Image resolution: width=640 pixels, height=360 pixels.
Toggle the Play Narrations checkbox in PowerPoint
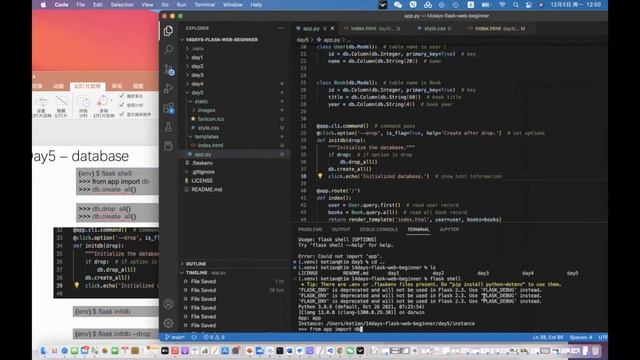coord(122,96)
